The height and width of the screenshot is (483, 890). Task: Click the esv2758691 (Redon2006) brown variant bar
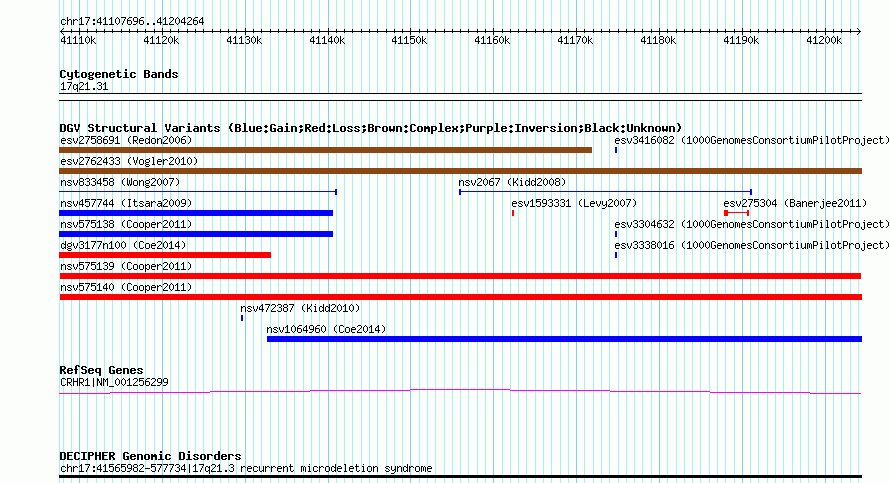click(x=325, y=150)
